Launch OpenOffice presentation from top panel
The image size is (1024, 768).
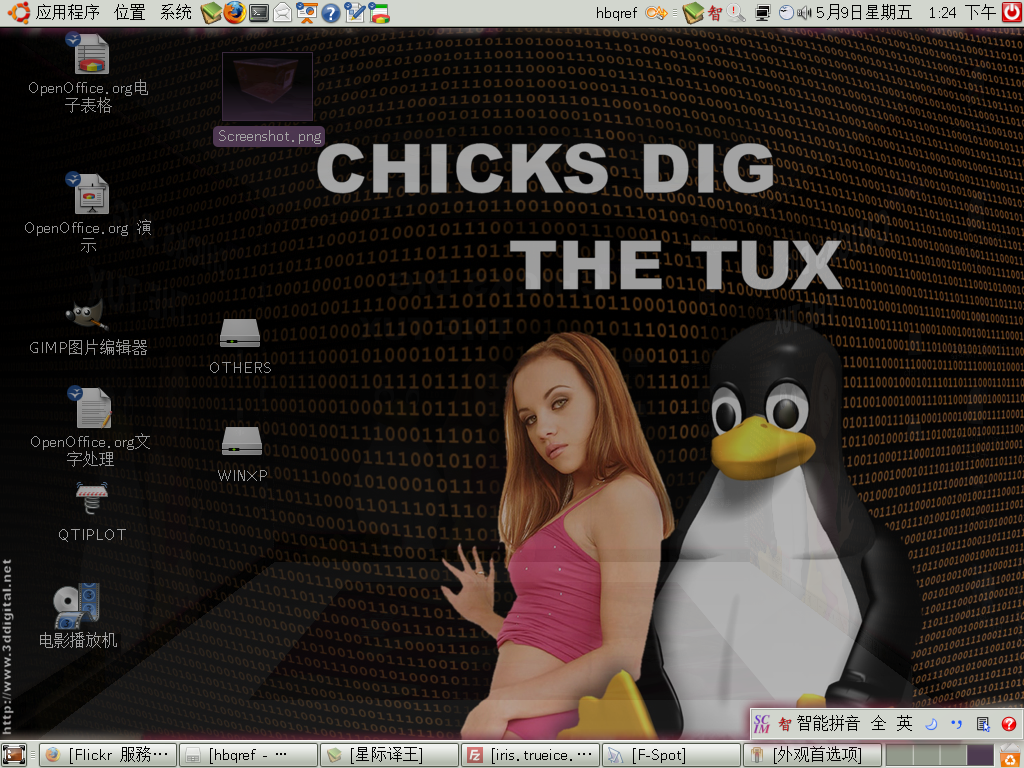tap(306, 12)
